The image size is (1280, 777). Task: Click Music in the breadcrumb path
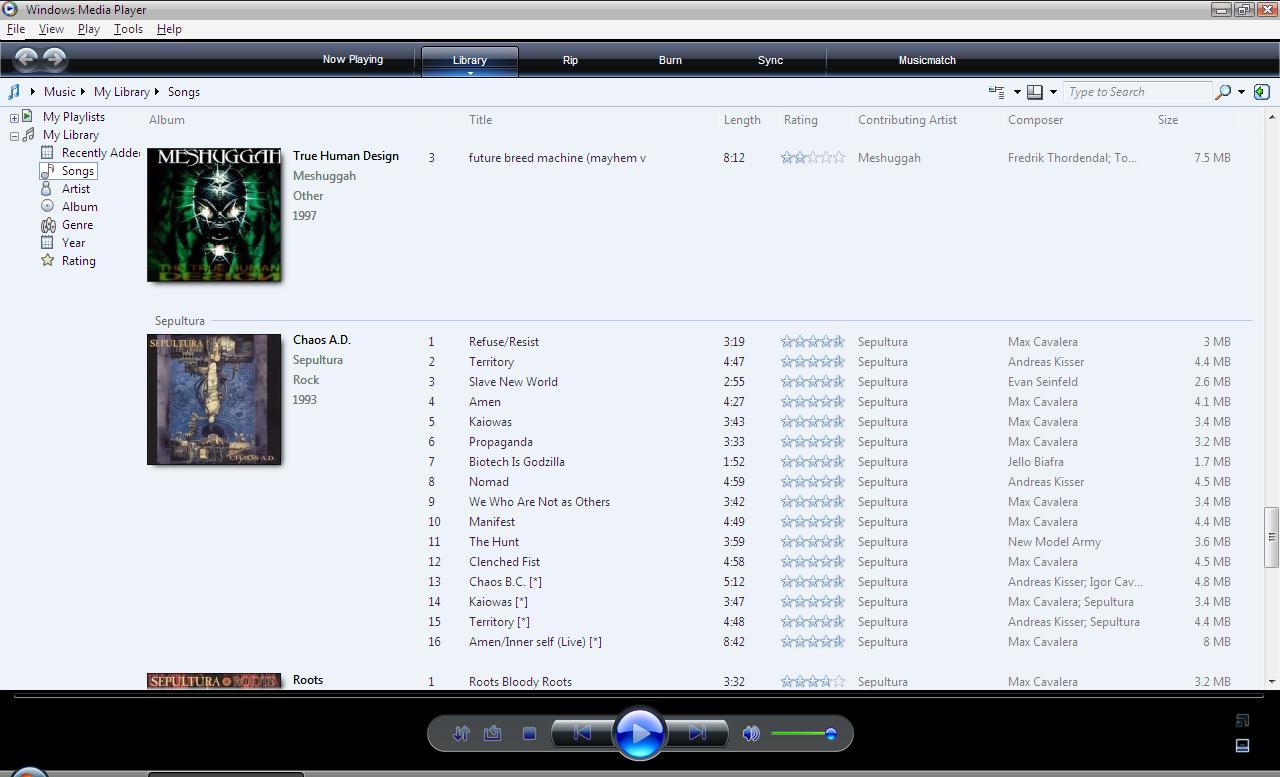pyautogui.click(x=59, y=92)
